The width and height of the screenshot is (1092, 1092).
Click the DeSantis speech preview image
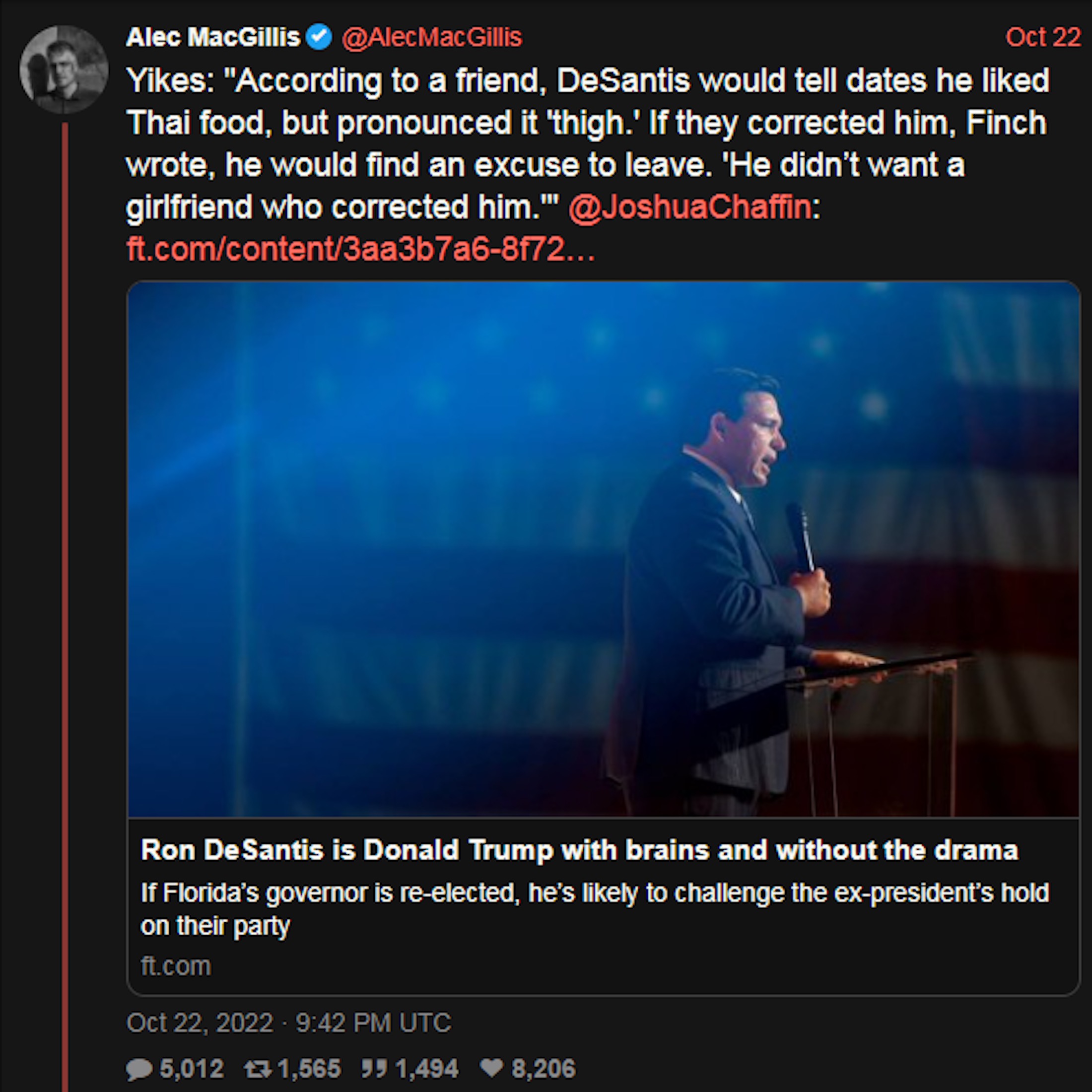(x=603, y=549)
